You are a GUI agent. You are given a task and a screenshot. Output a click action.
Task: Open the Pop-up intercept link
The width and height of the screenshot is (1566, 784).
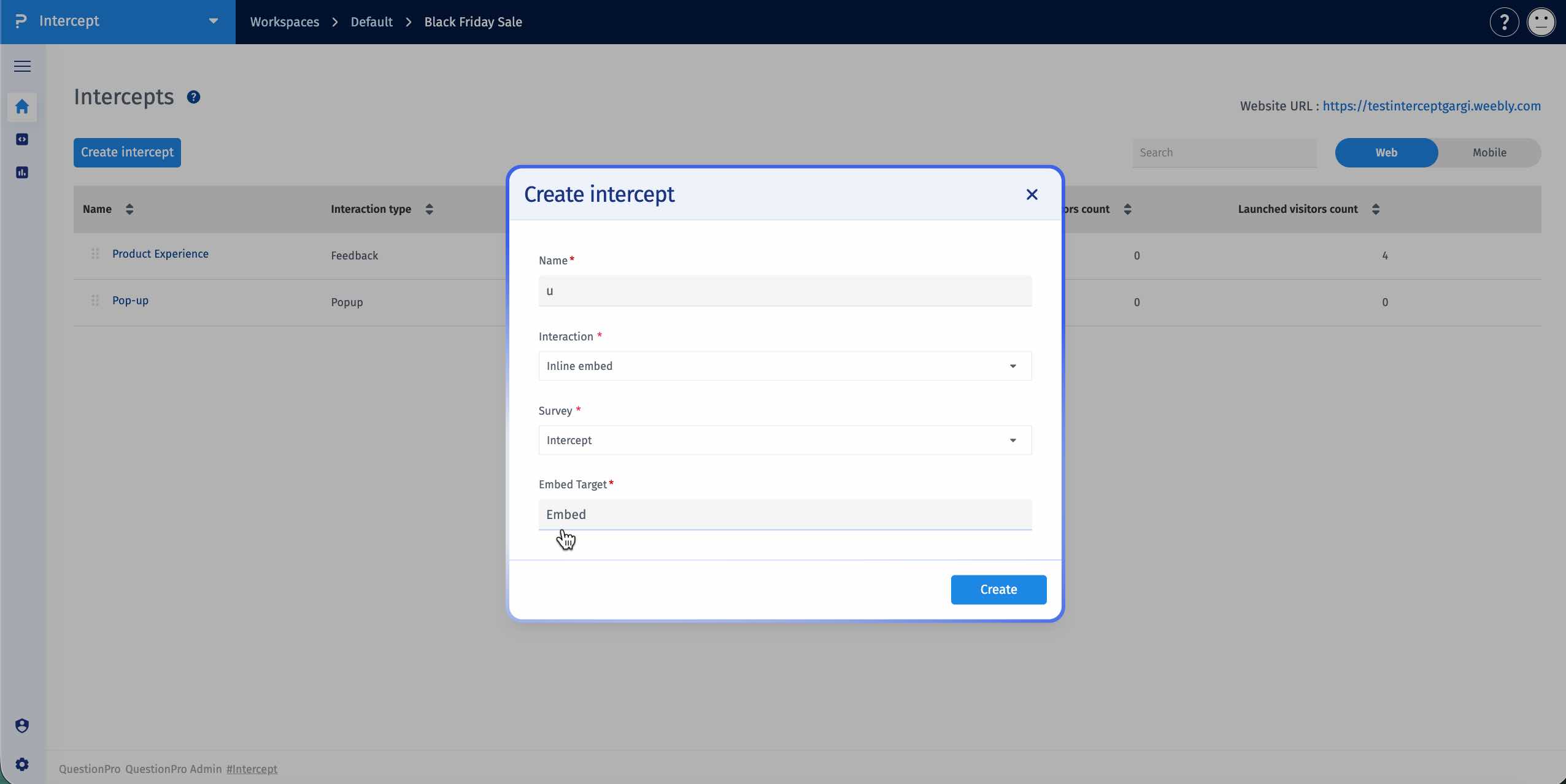coord(130,301)
